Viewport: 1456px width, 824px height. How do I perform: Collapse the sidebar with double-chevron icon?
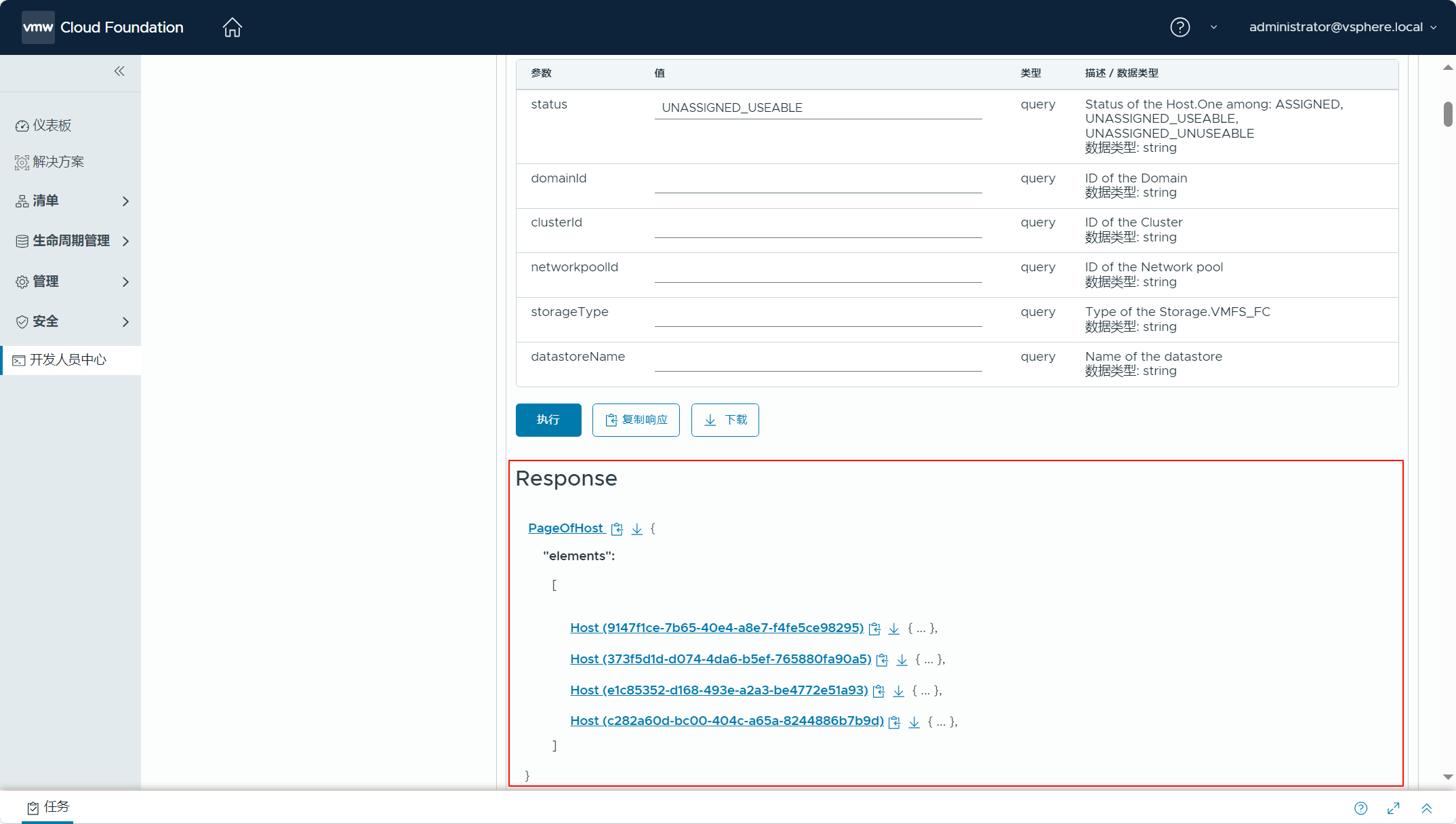(x=119, y=71)
